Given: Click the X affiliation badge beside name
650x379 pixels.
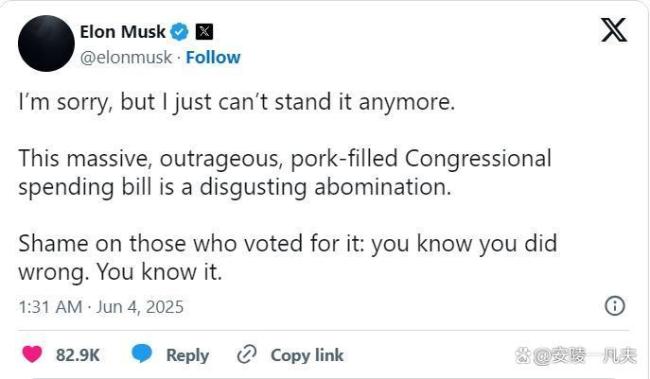Looking at the screenshot, I should click(204, 32).
